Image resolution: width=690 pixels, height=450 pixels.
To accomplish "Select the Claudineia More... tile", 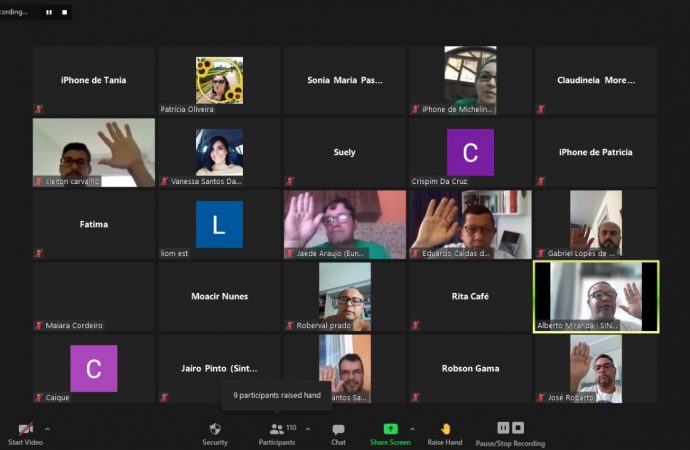I will click(596, 80).
